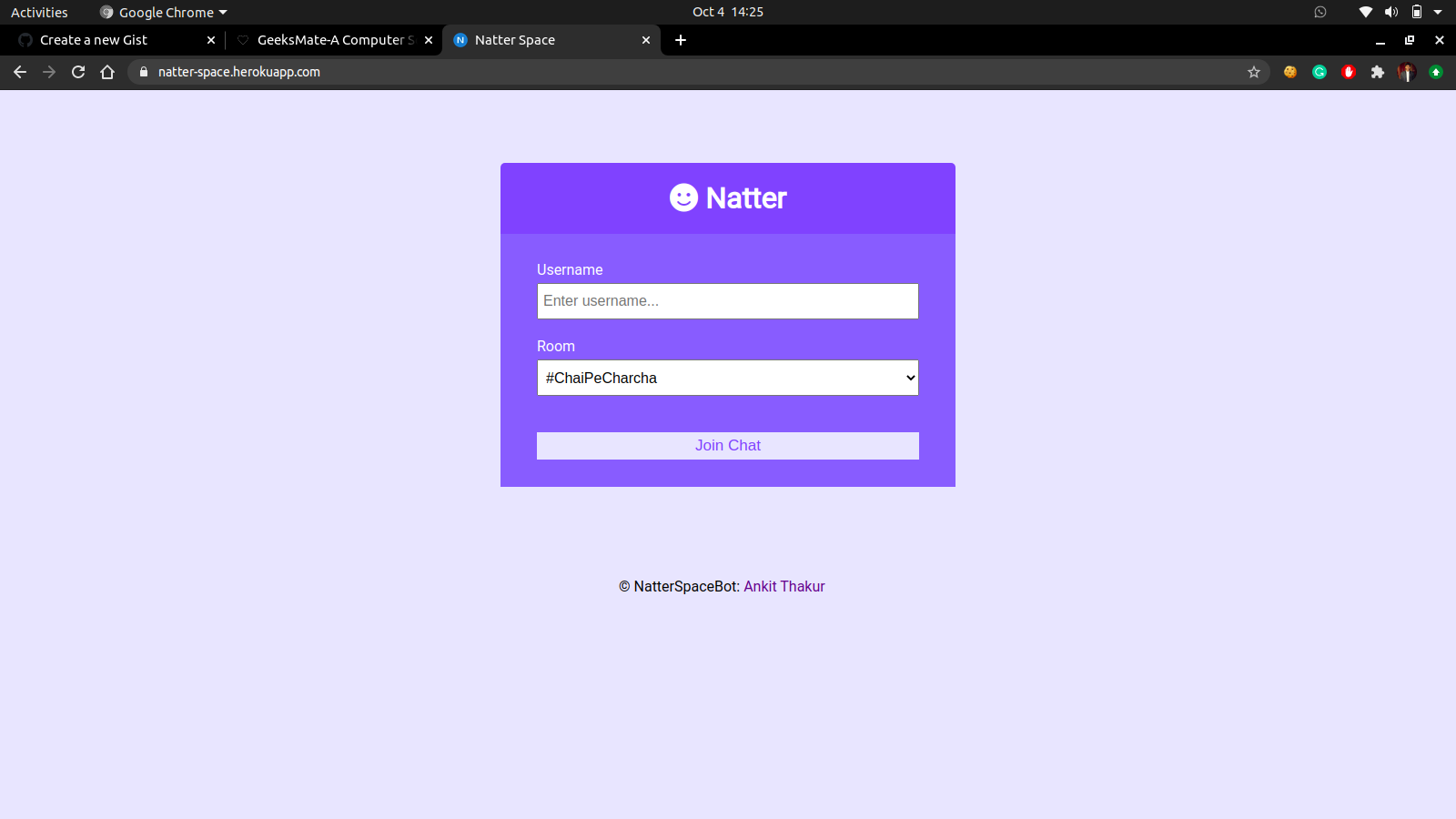Expand the system menu arrow
Viewport: 1456px width, 819px height.
pyautogui.click(x=1438, y=12)
